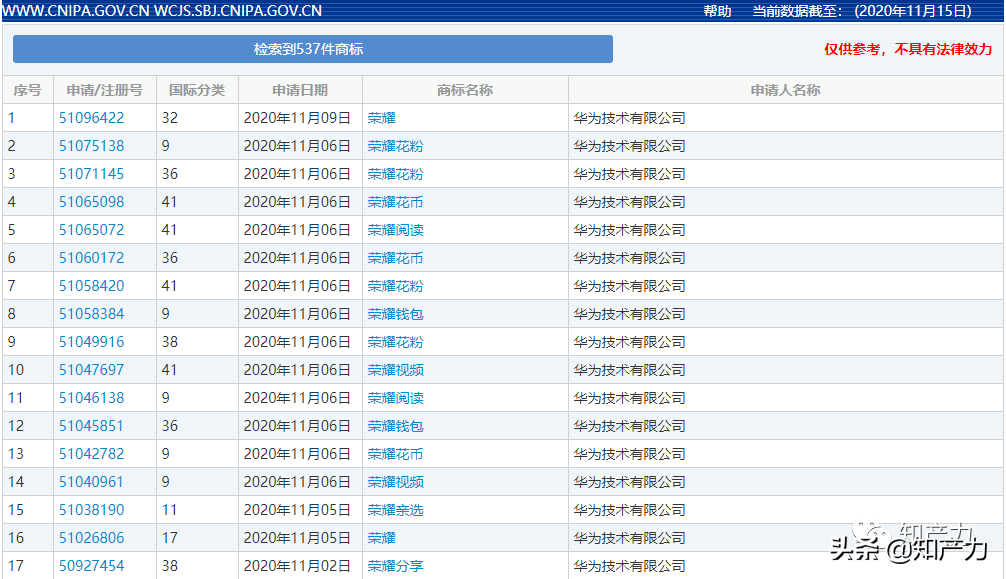Open trademark 荣耀视频 in row 10

point(395,370)
